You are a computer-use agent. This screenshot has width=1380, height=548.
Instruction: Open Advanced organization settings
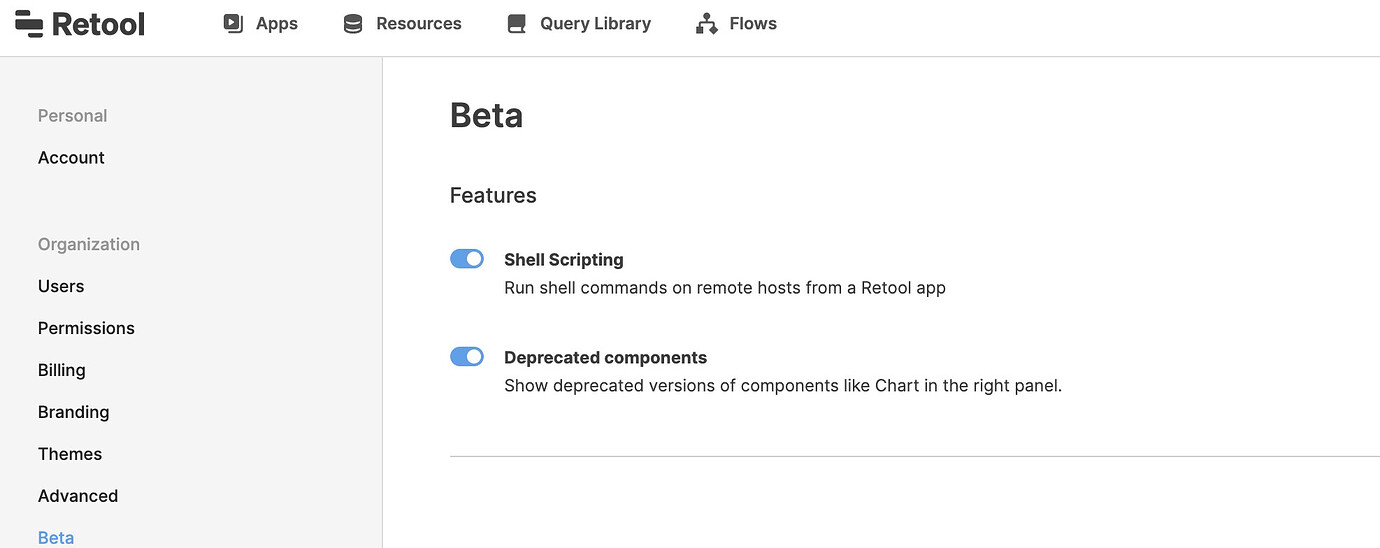tap(78, 496)
